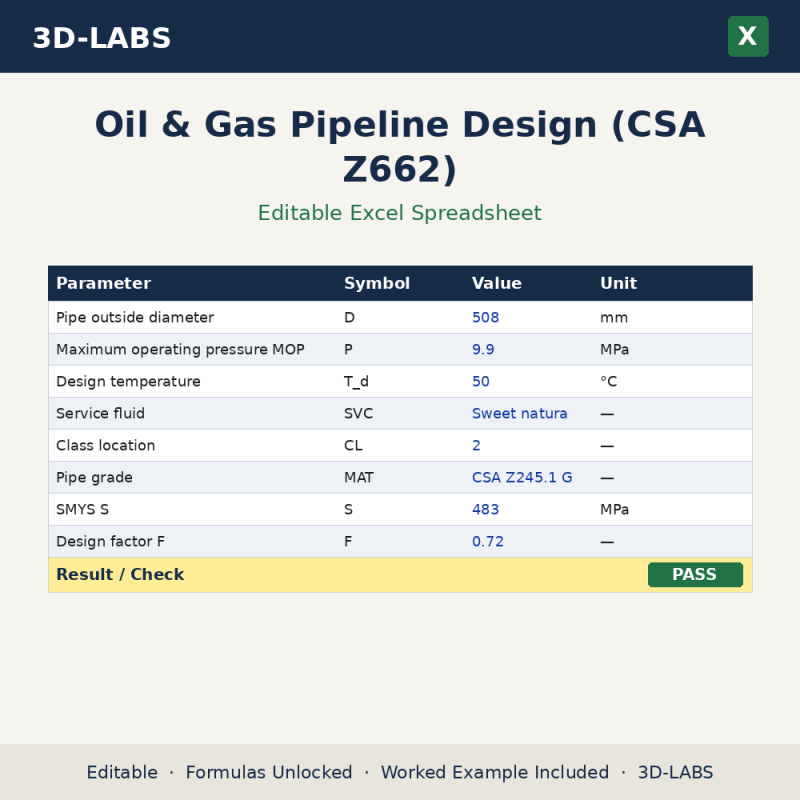
Task: Click the symbol CL
Action: coord(353,445)
